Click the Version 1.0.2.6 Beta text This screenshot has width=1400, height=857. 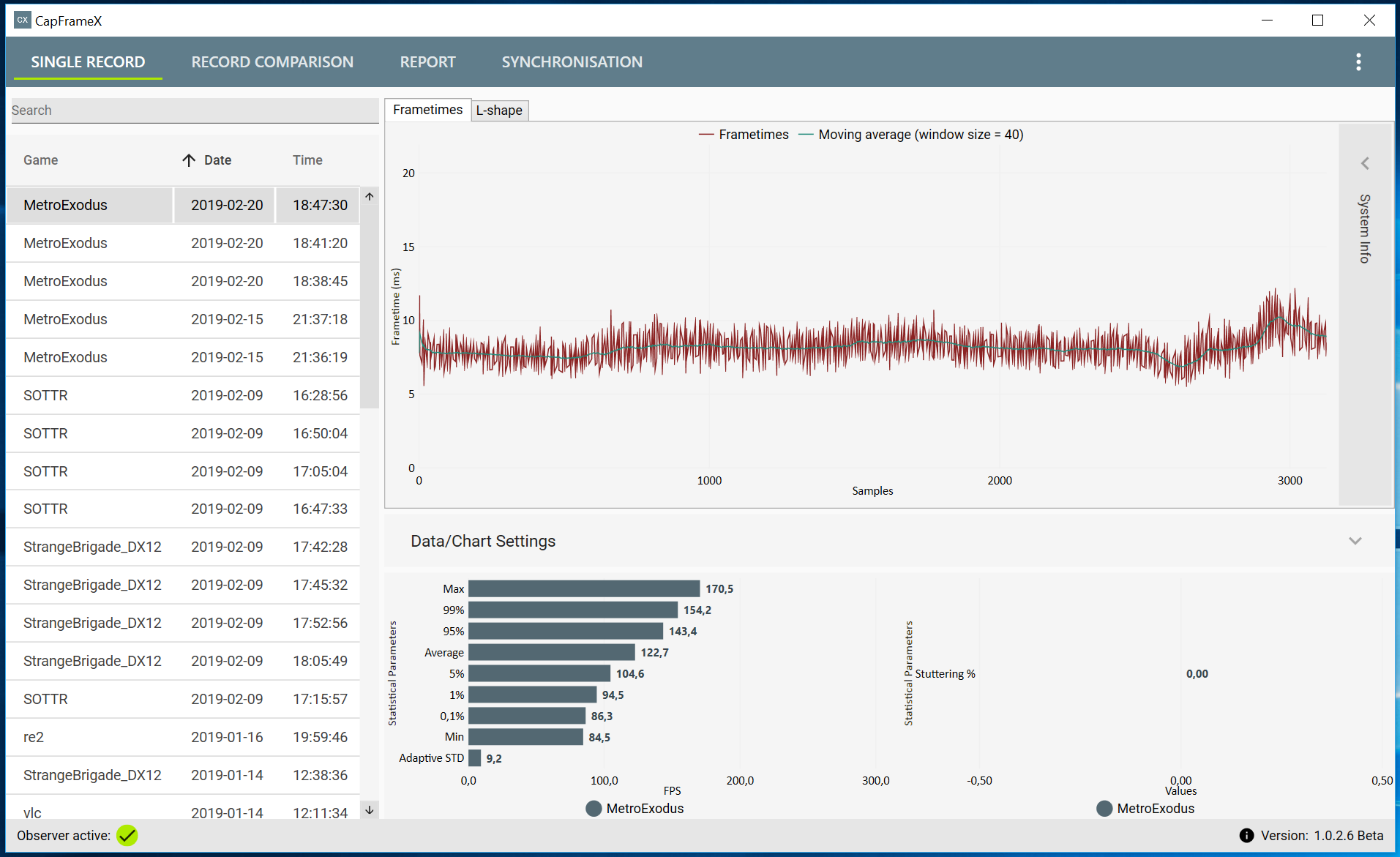pos(1322,836)
